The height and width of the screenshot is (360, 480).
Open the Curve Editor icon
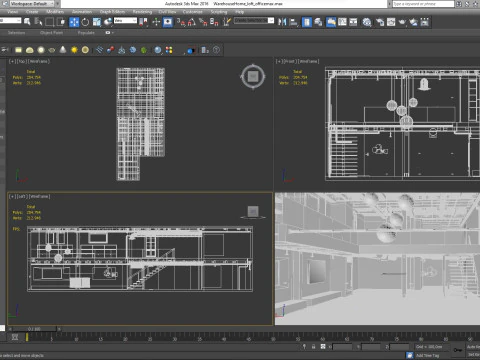coord(342,22)
